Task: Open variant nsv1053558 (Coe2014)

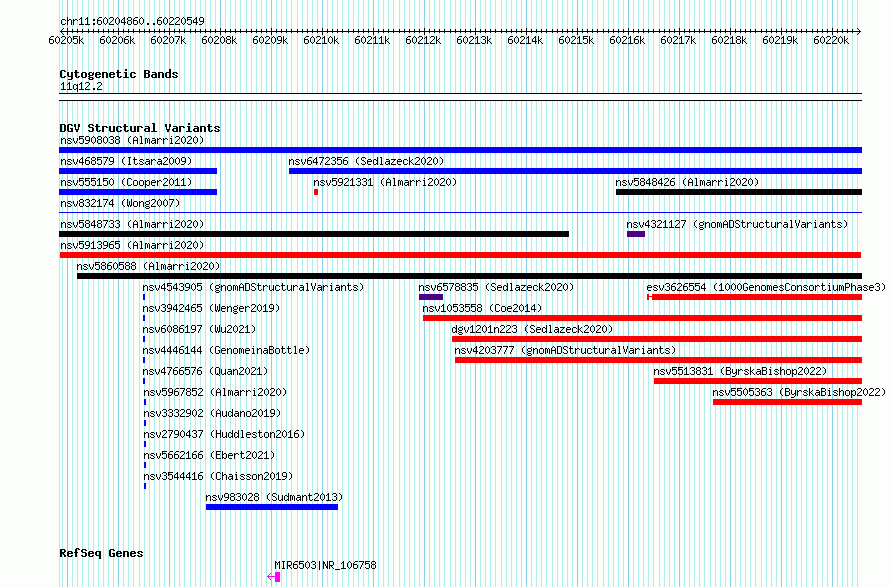Action: (482, 308)
